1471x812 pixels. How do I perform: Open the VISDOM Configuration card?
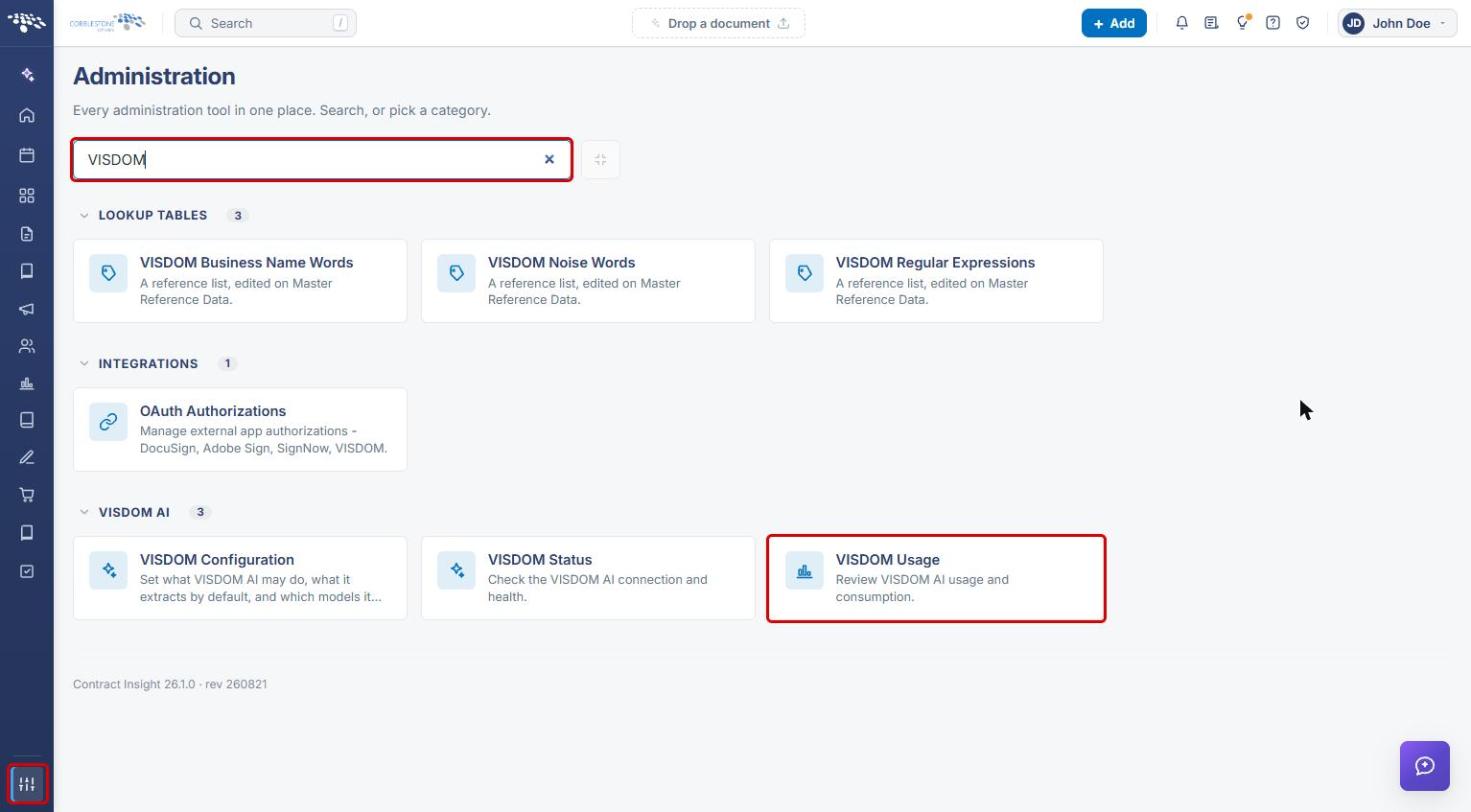(x=240, y=578)
